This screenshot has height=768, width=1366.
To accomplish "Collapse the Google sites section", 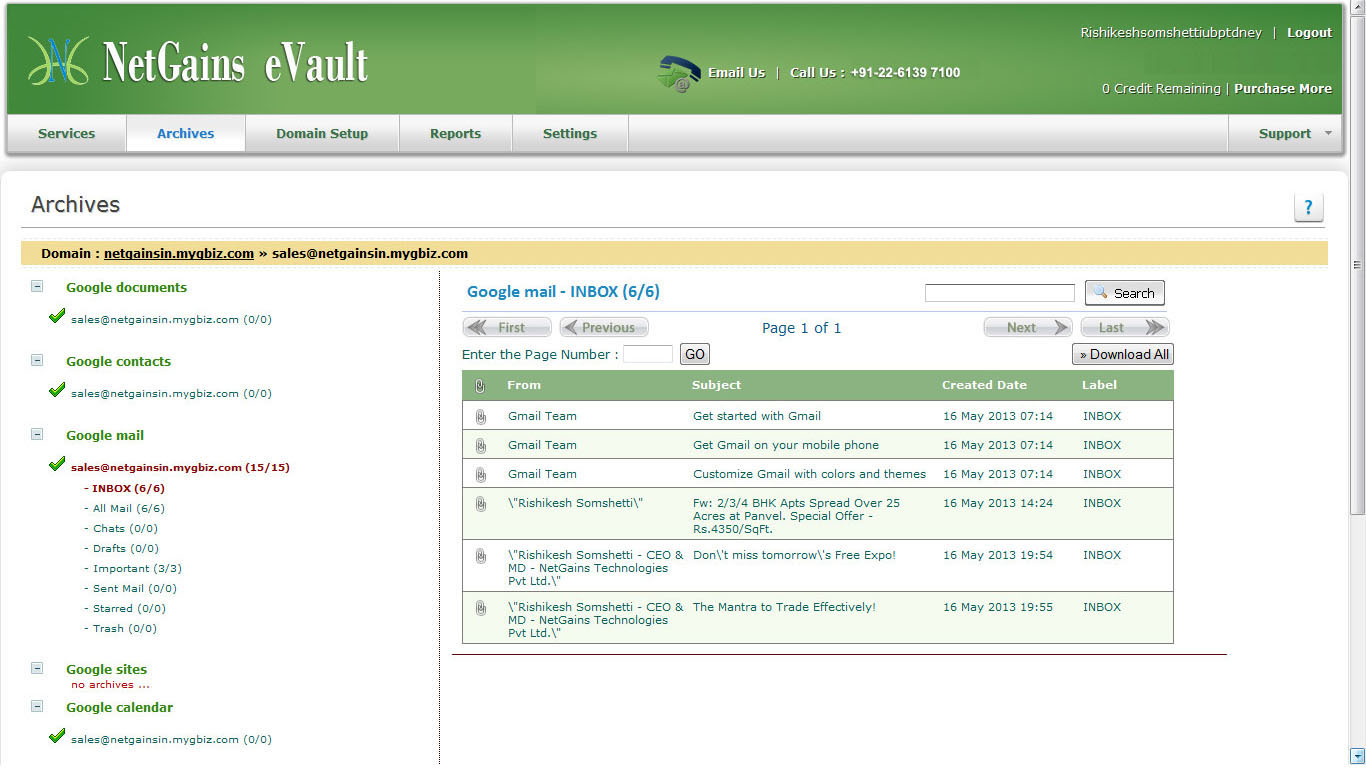I will tap(37, 668).
